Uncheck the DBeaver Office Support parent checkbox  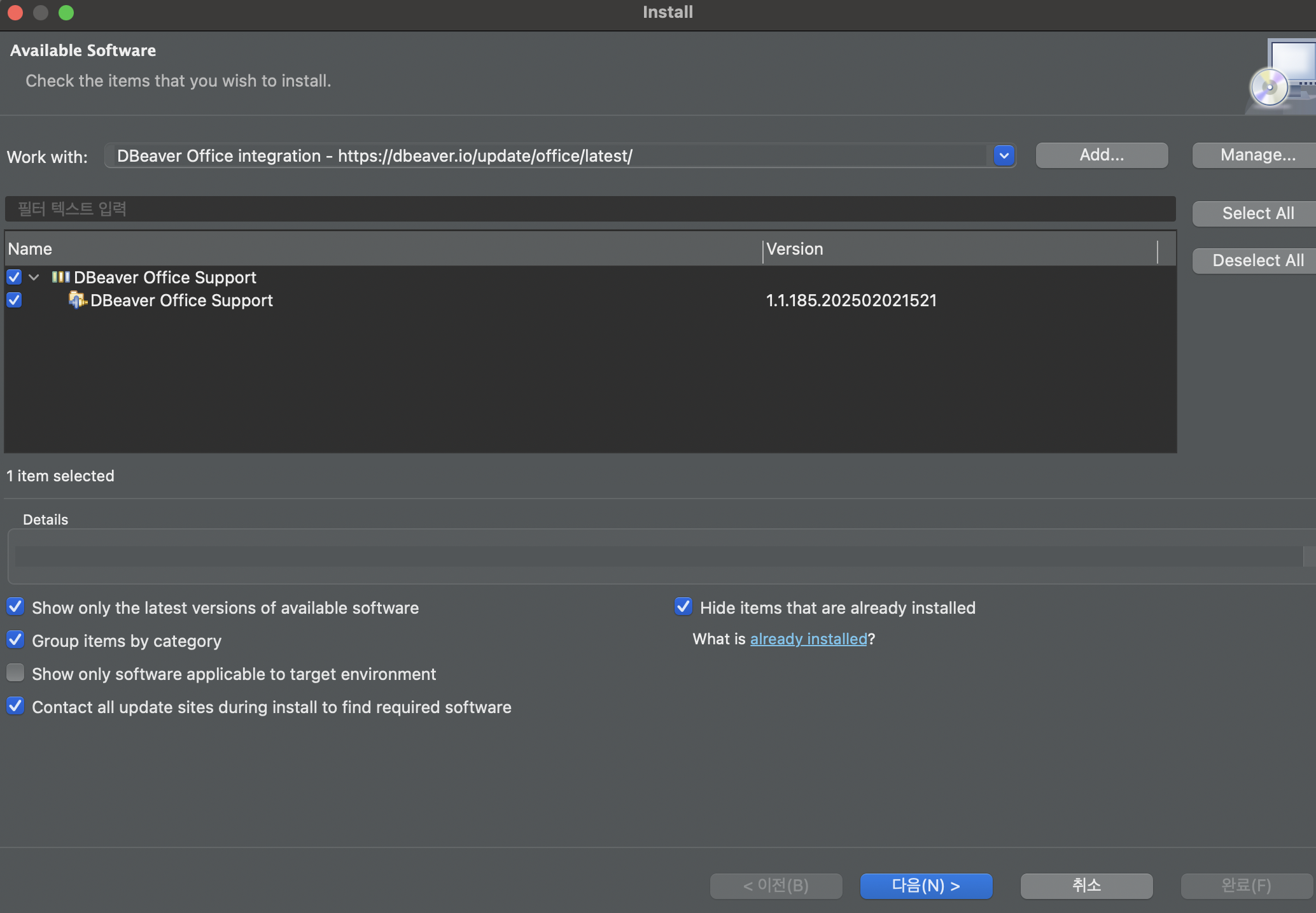tap(14, 277)
